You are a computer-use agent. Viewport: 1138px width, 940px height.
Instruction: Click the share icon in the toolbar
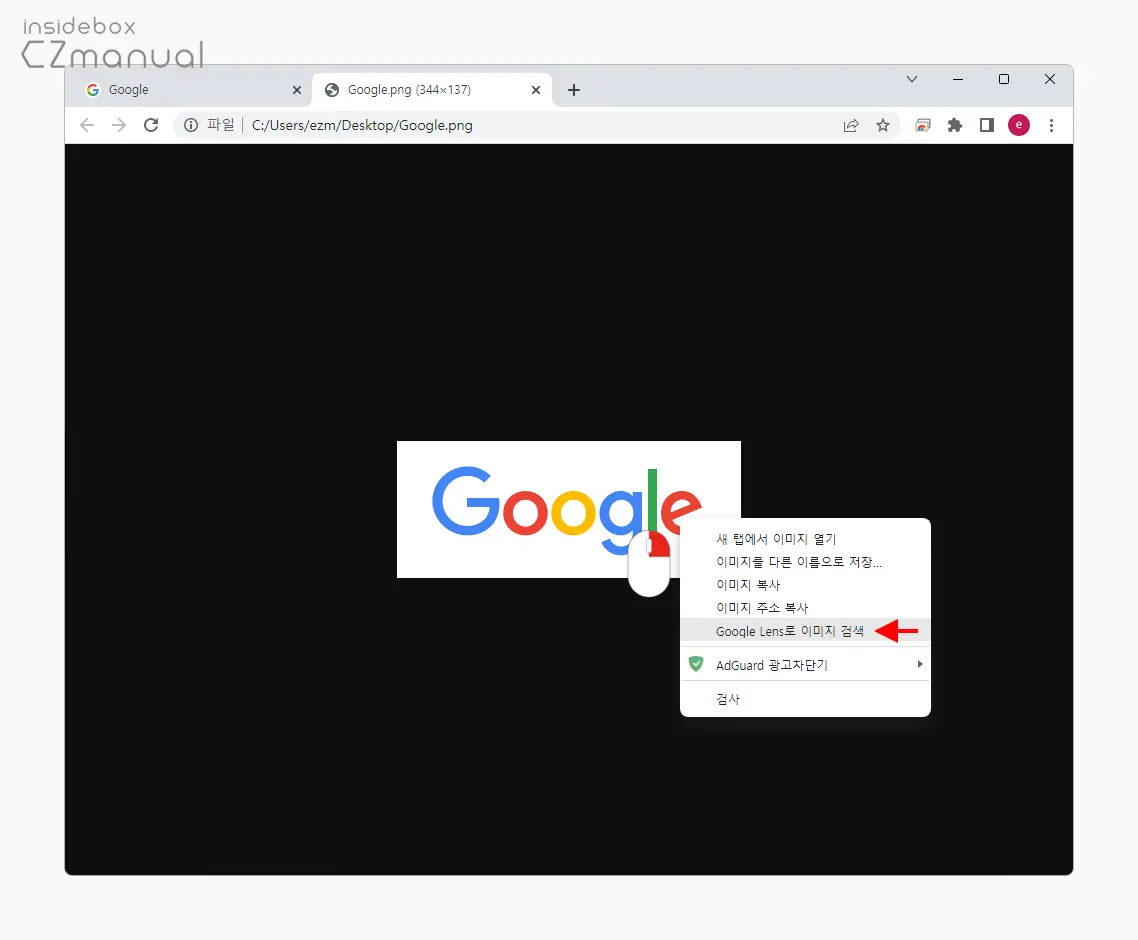click(851, 125)
